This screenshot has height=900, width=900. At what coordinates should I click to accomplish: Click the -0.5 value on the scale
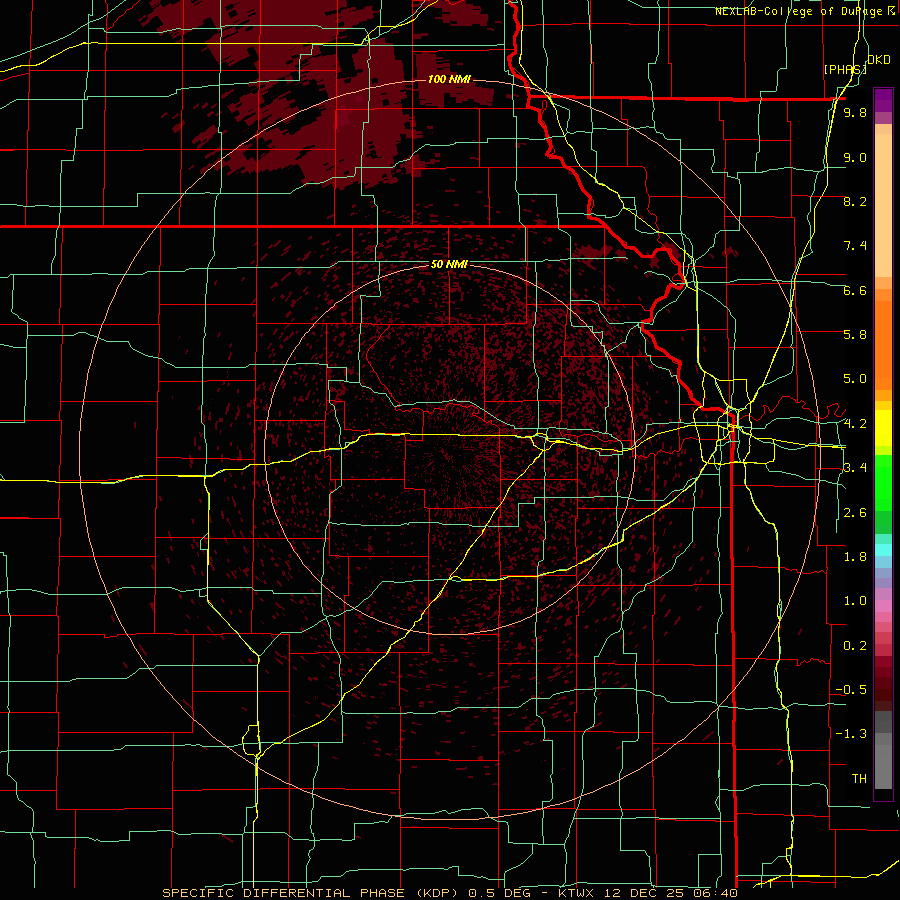click(x=851, y=690)
